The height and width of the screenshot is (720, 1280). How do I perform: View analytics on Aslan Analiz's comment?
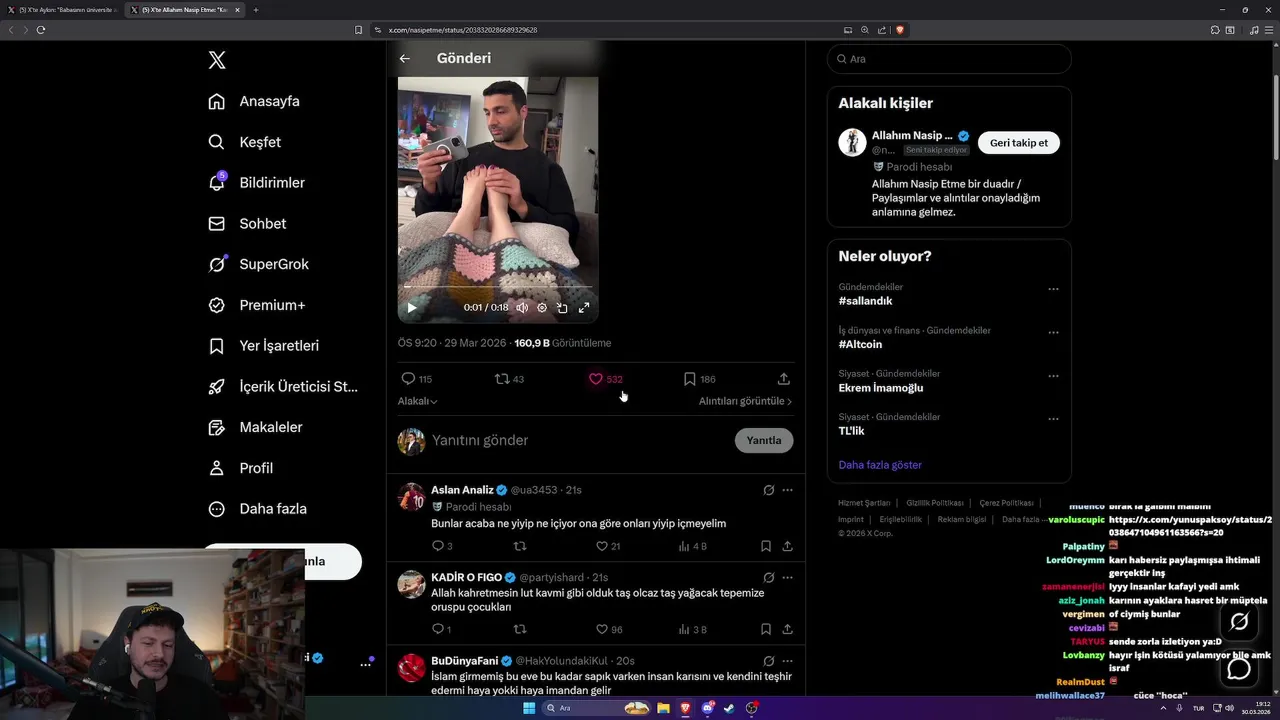pyautogui.click(x=692, y=547)
